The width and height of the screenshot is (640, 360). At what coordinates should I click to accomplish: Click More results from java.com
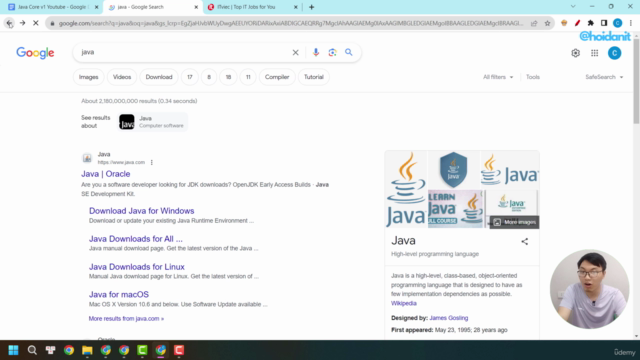[126, 319]
